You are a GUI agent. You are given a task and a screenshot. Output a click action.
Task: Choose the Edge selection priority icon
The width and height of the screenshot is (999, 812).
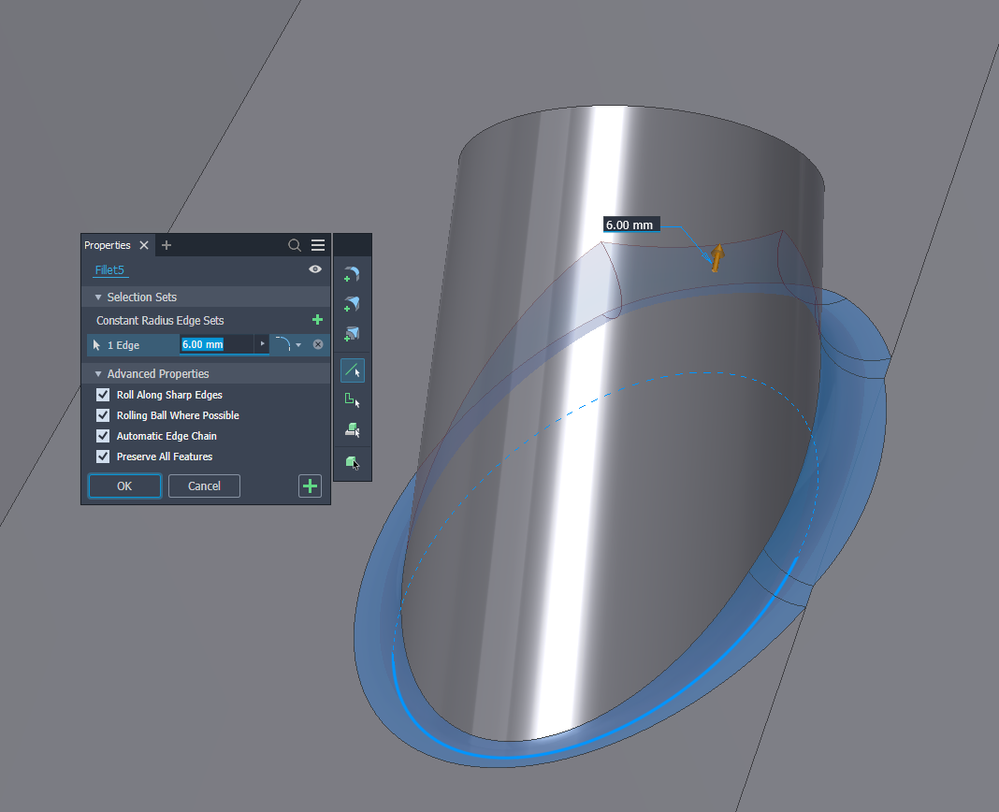click(x=352, y=370)
